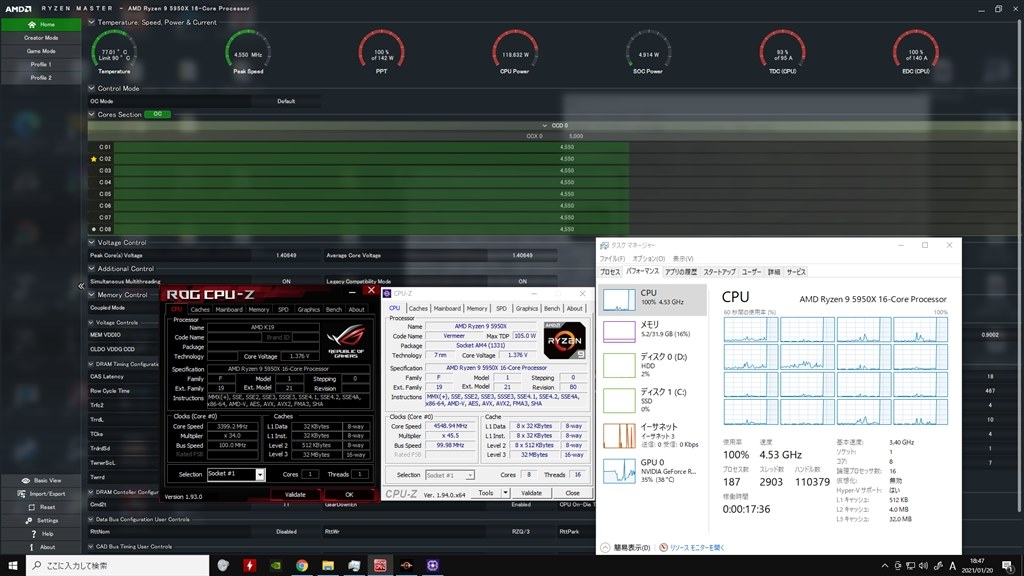
Task: Open the Tools dropdown arrow in CPU-Z
Action: 505,493
